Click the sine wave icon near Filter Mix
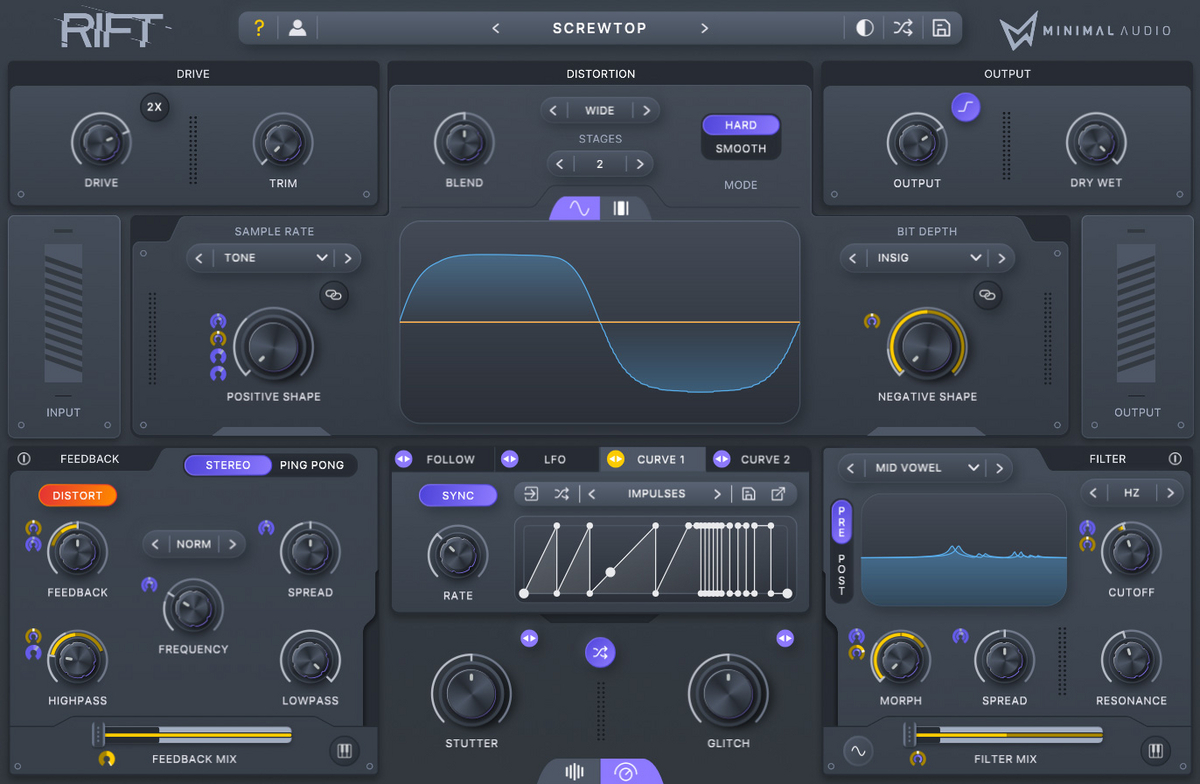Image resolution: width=1200 pixels, height=784 pixels. (857, 750)
